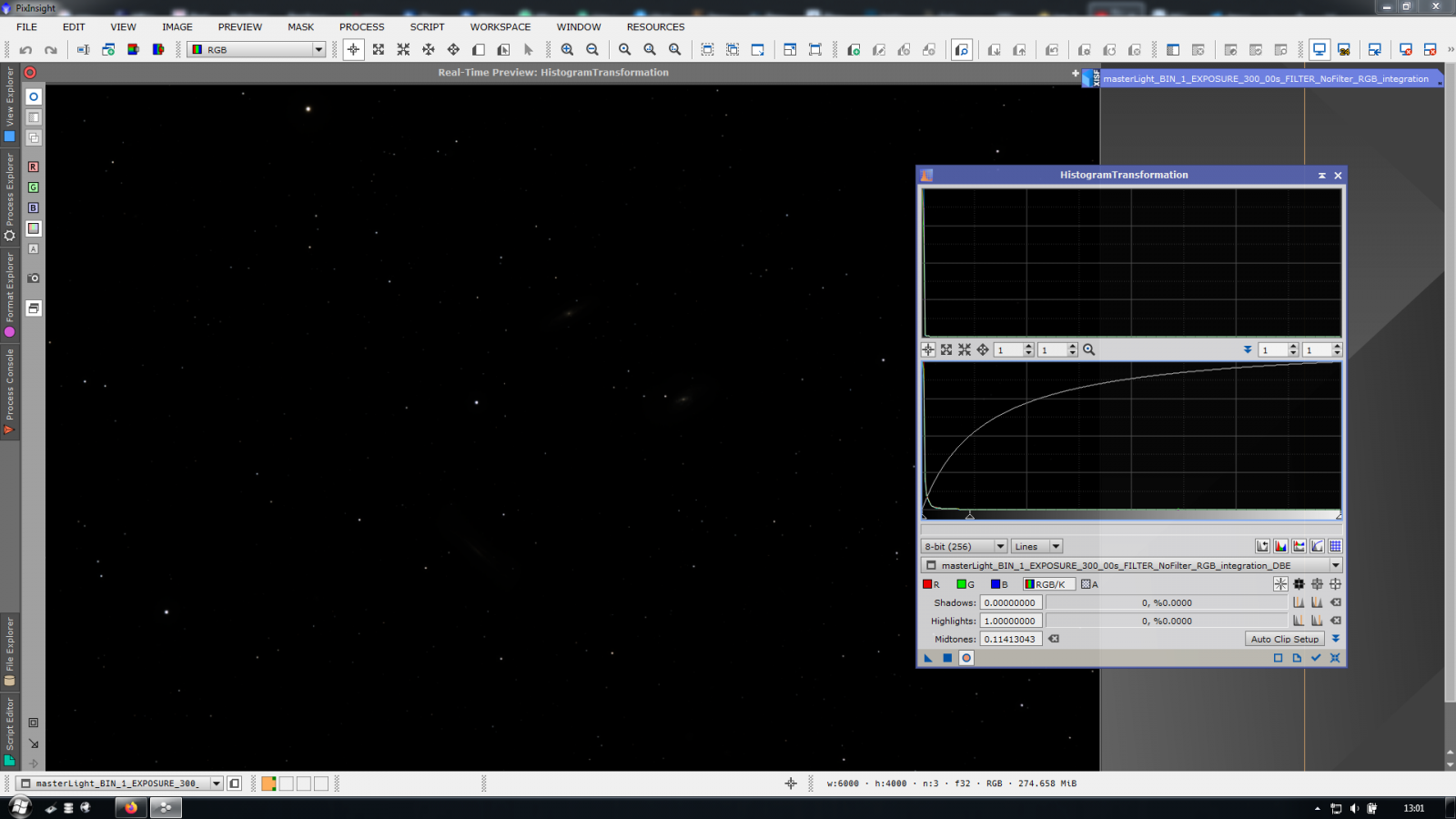Click the red record icon above preview

pos(30,73)
